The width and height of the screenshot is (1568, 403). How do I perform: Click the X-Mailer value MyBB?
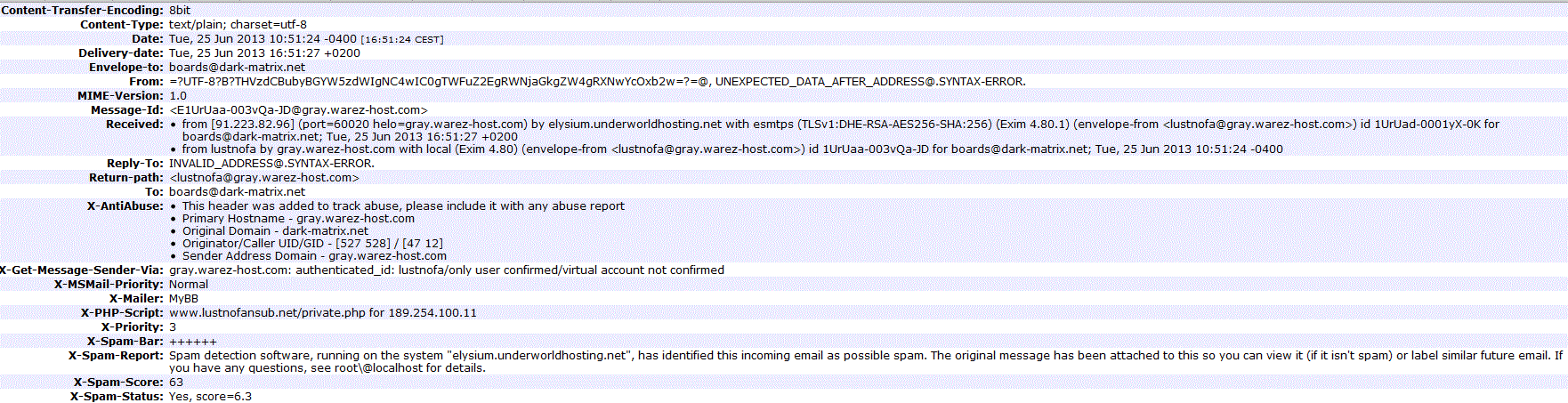click(183, 299)
